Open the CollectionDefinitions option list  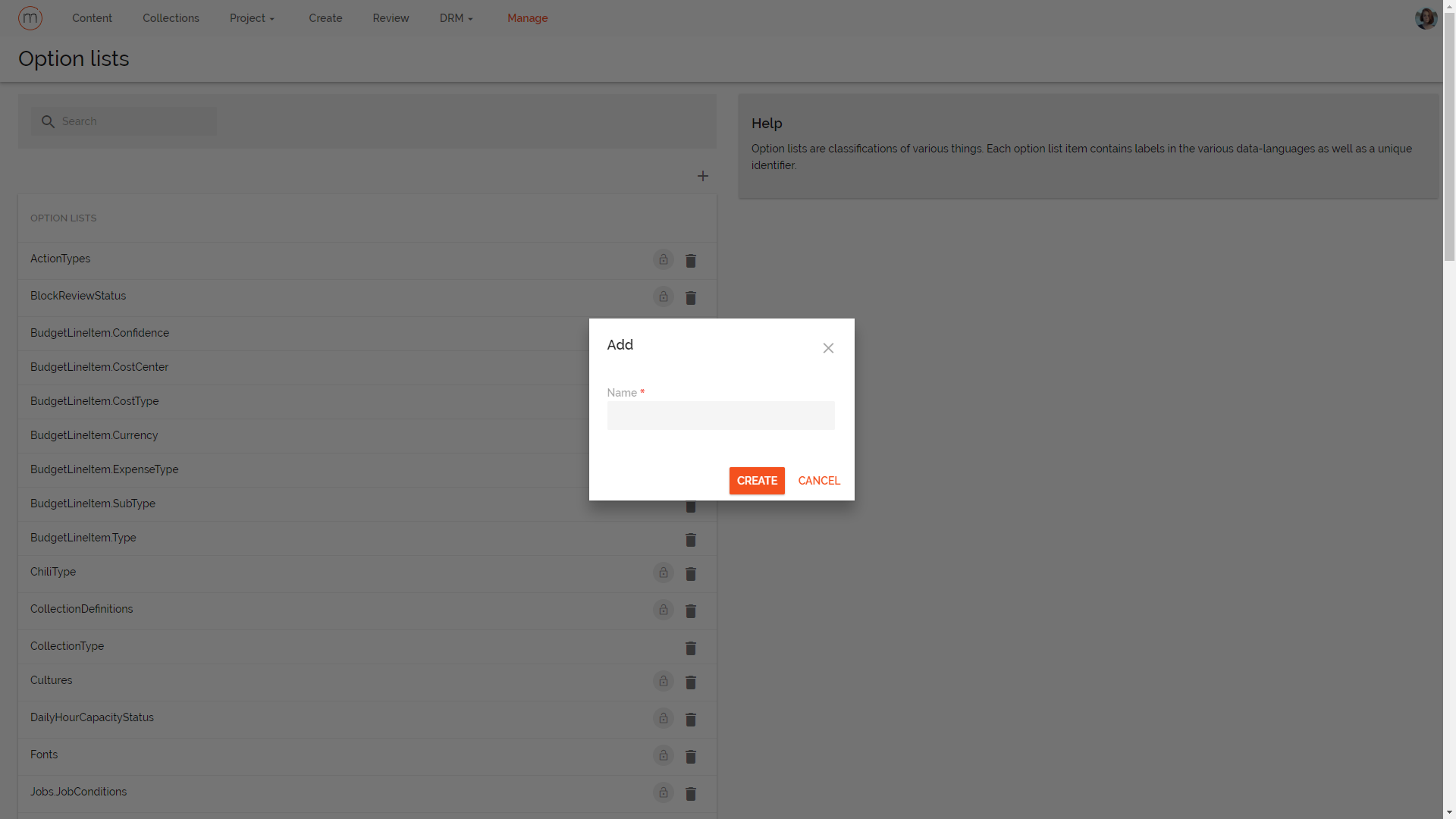pyautogui.click(x=81, y=609)
